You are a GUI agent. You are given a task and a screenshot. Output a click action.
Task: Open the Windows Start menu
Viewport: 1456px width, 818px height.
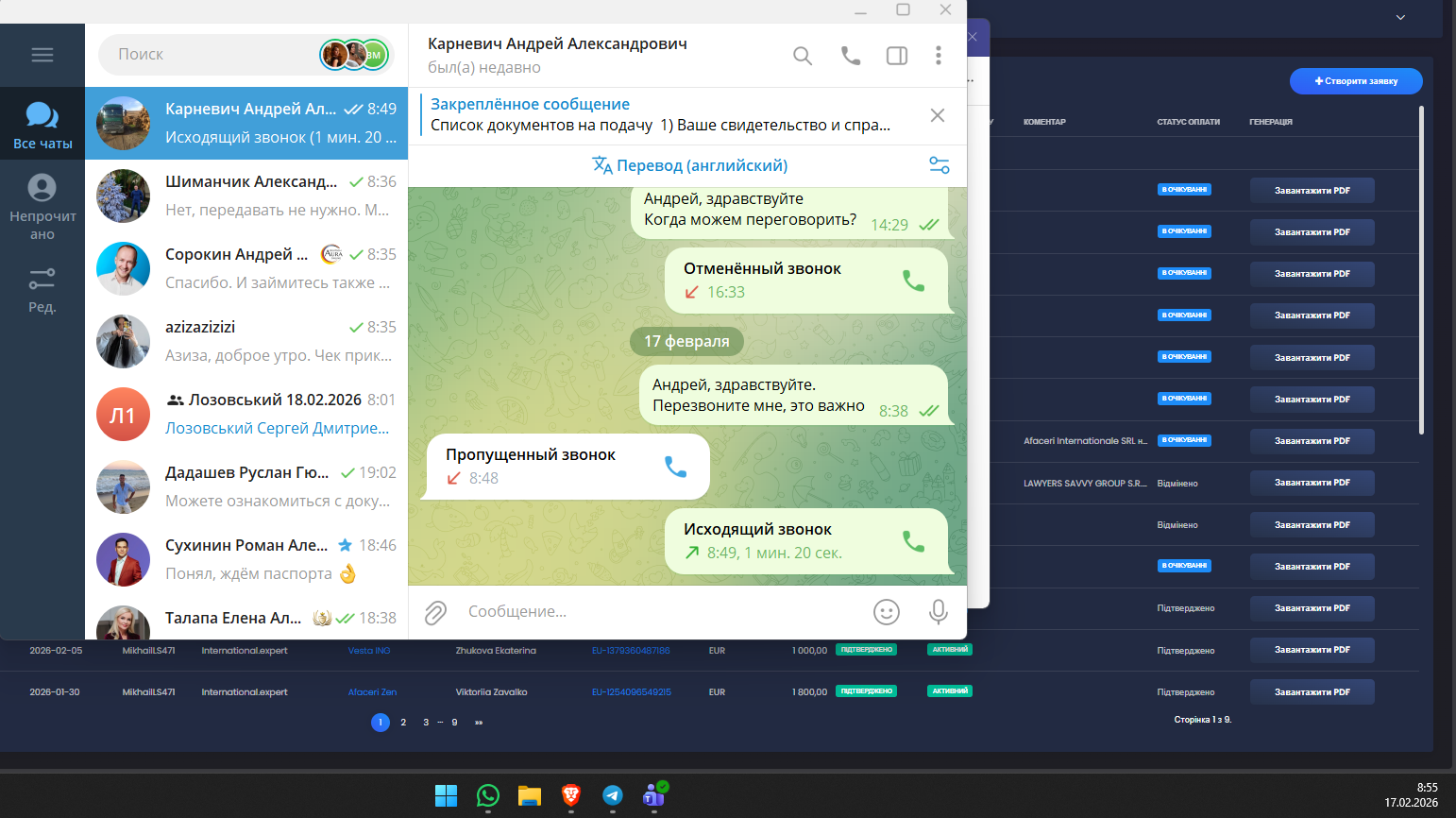point(446,795)
